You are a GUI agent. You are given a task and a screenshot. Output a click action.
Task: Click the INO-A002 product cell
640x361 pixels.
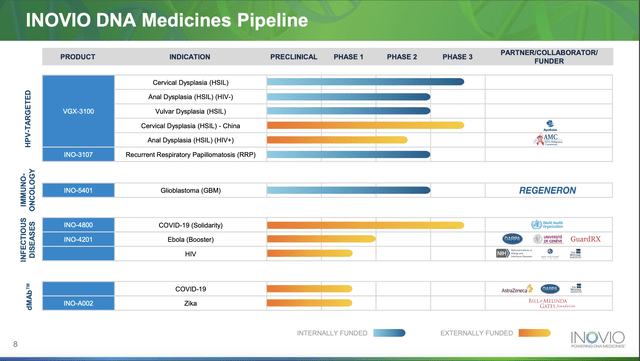78,303
